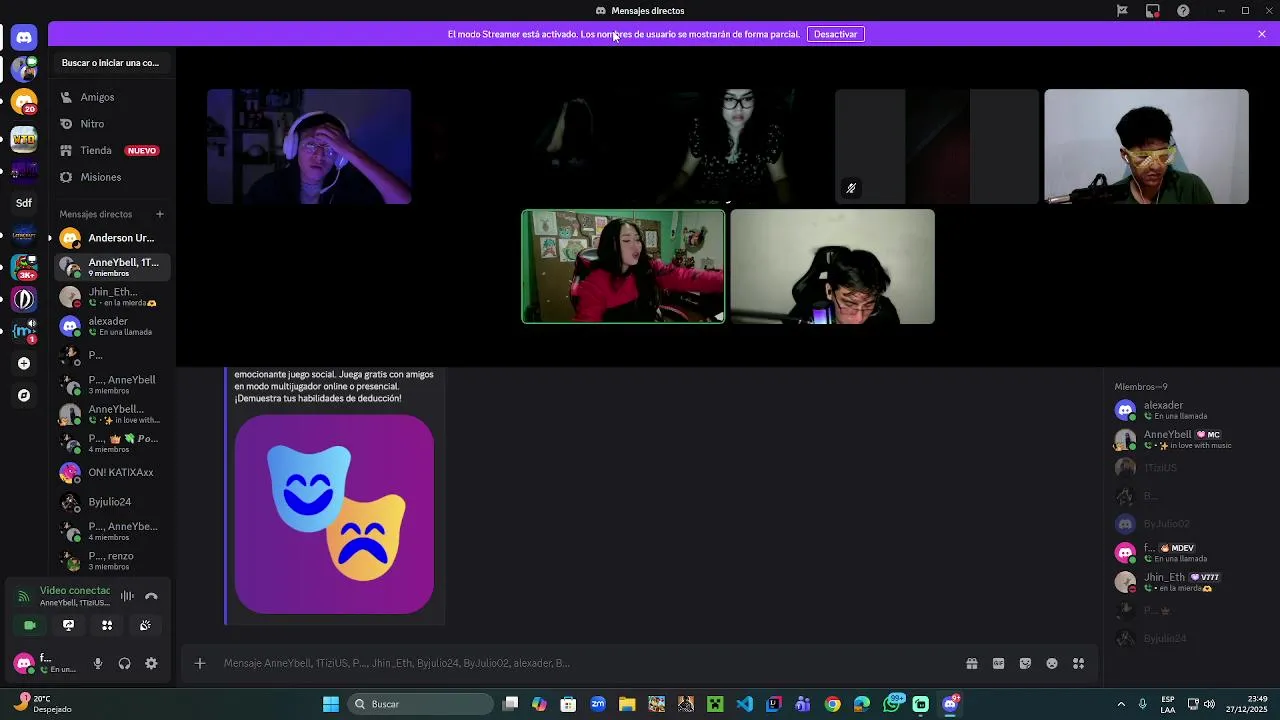Screen dimensions: 1280x720
Task: Focus the top-left headphones user video tile
Action: [x=309, y=146]
